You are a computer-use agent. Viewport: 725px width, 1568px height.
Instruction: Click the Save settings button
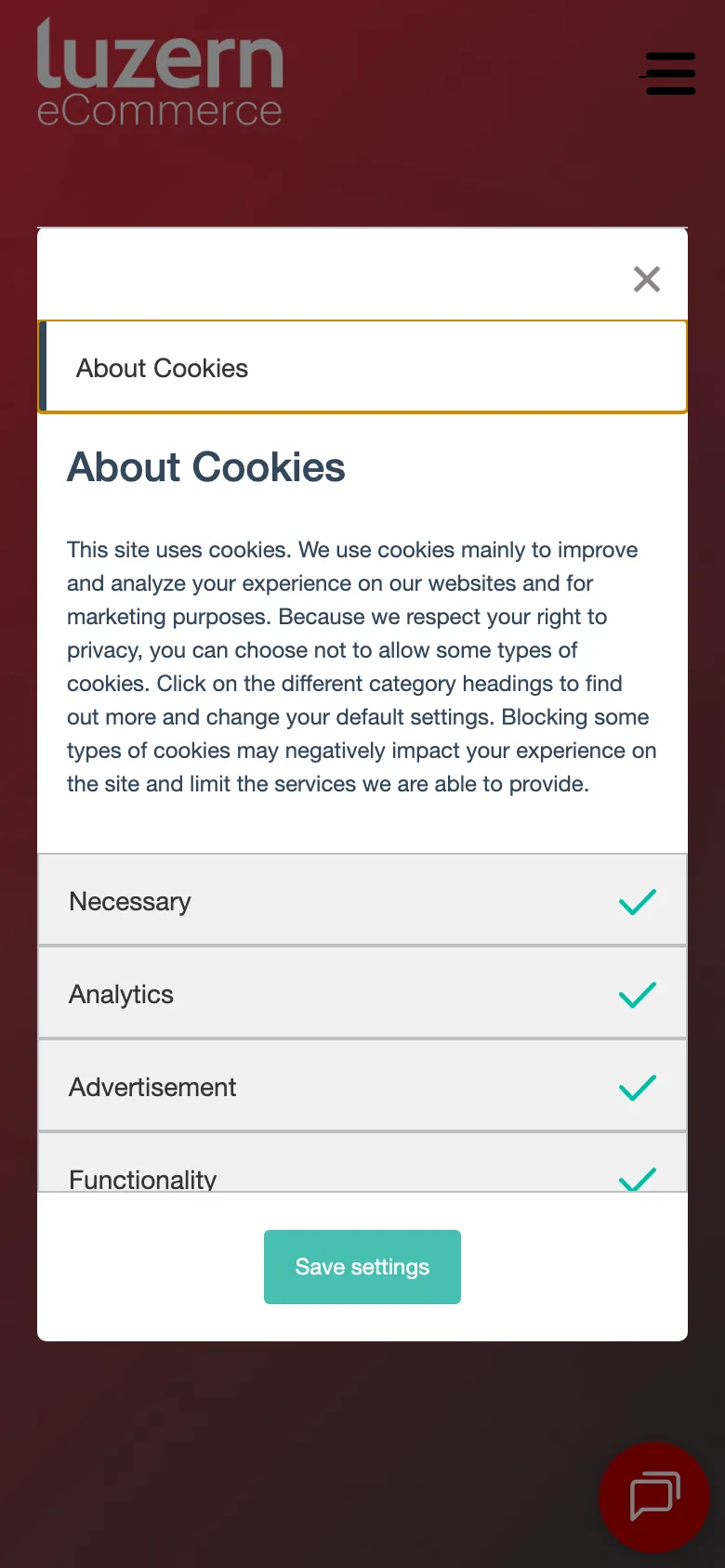click(362, 1267)
